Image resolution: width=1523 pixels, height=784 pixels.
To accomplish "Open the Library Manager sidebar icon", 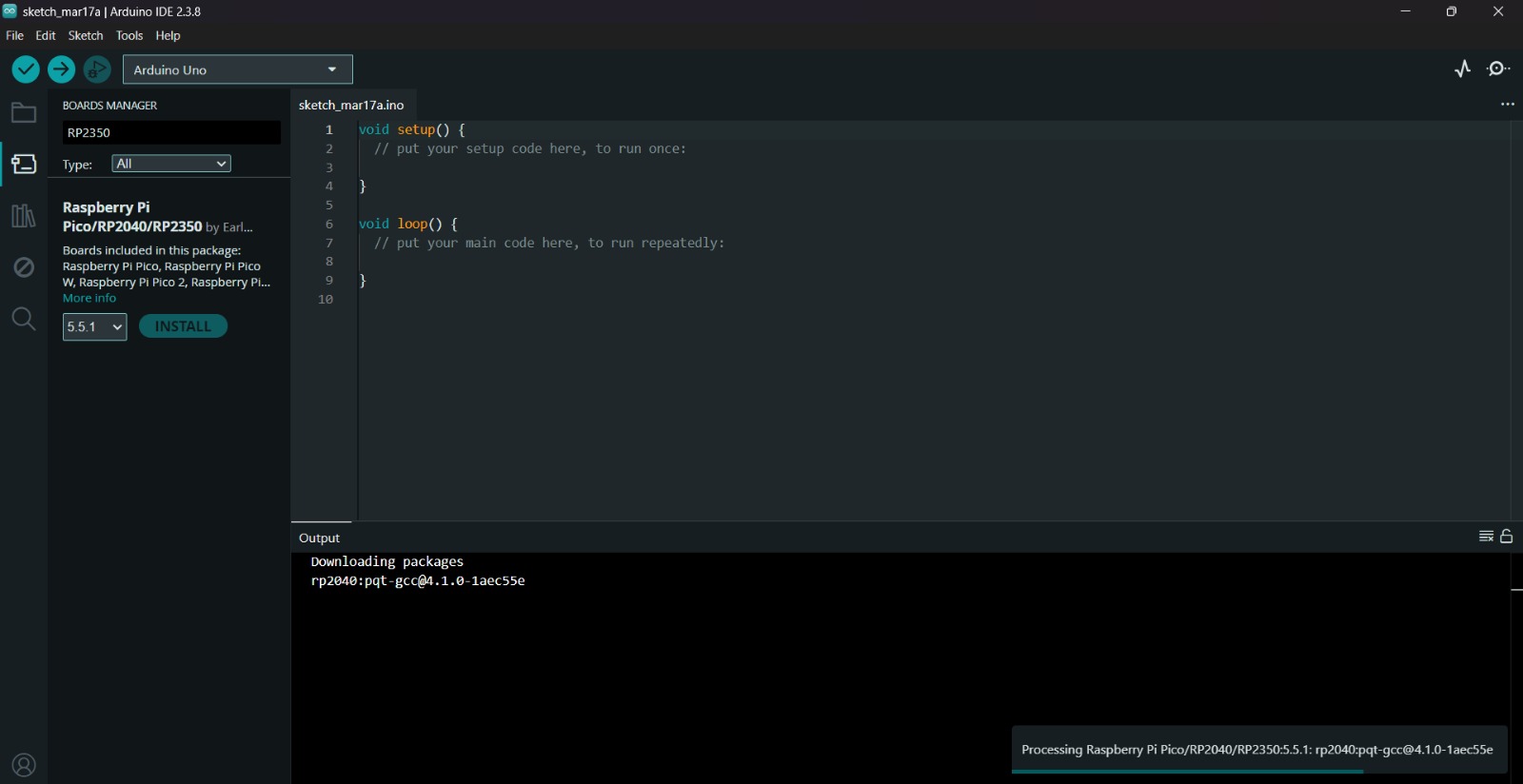I will tap(24, 216).
